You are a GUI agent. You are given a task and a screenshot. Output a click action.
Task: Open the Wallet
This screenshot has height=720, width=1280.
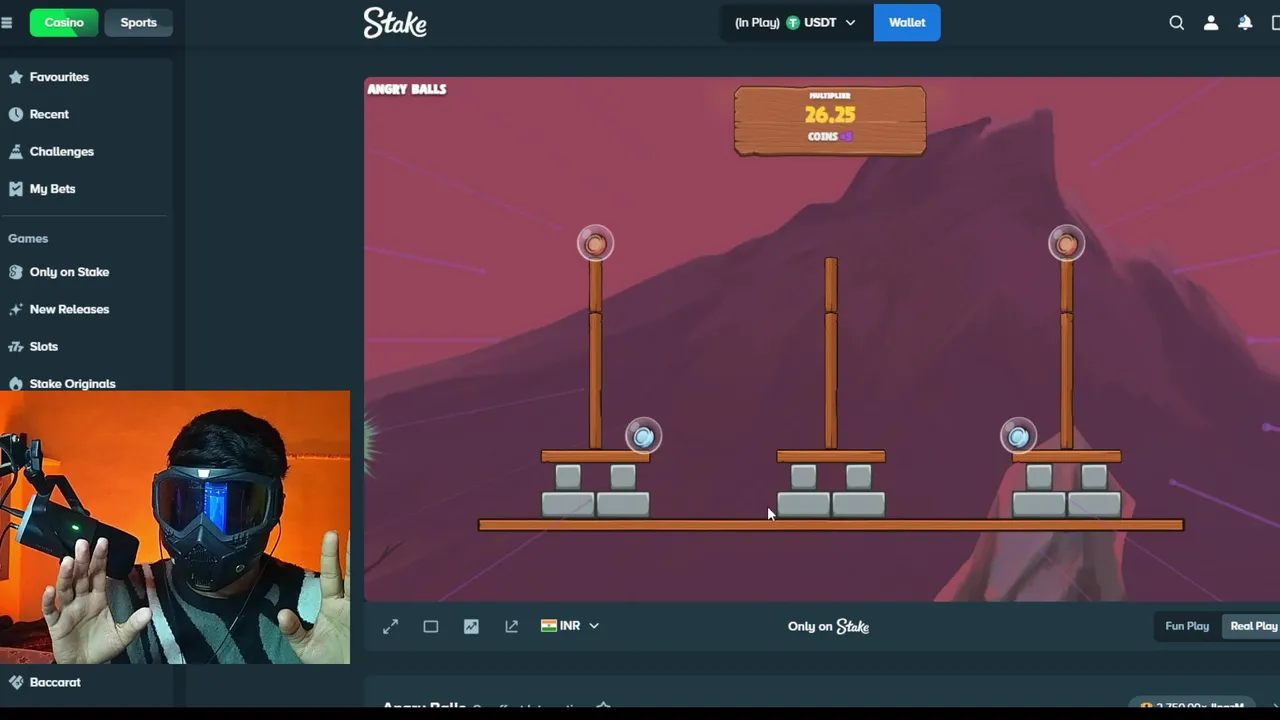(x=907, y=22)
